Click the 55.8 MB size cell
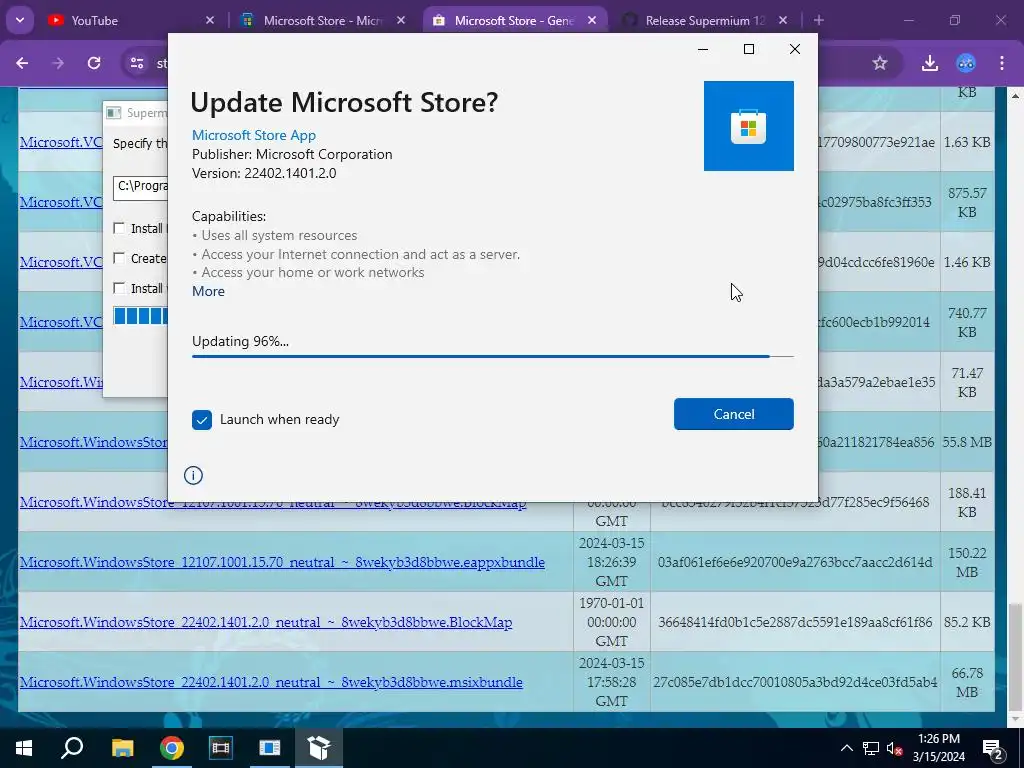Image resolution: width=1024 pixels, height=768 pixels. tap(967, 442)
